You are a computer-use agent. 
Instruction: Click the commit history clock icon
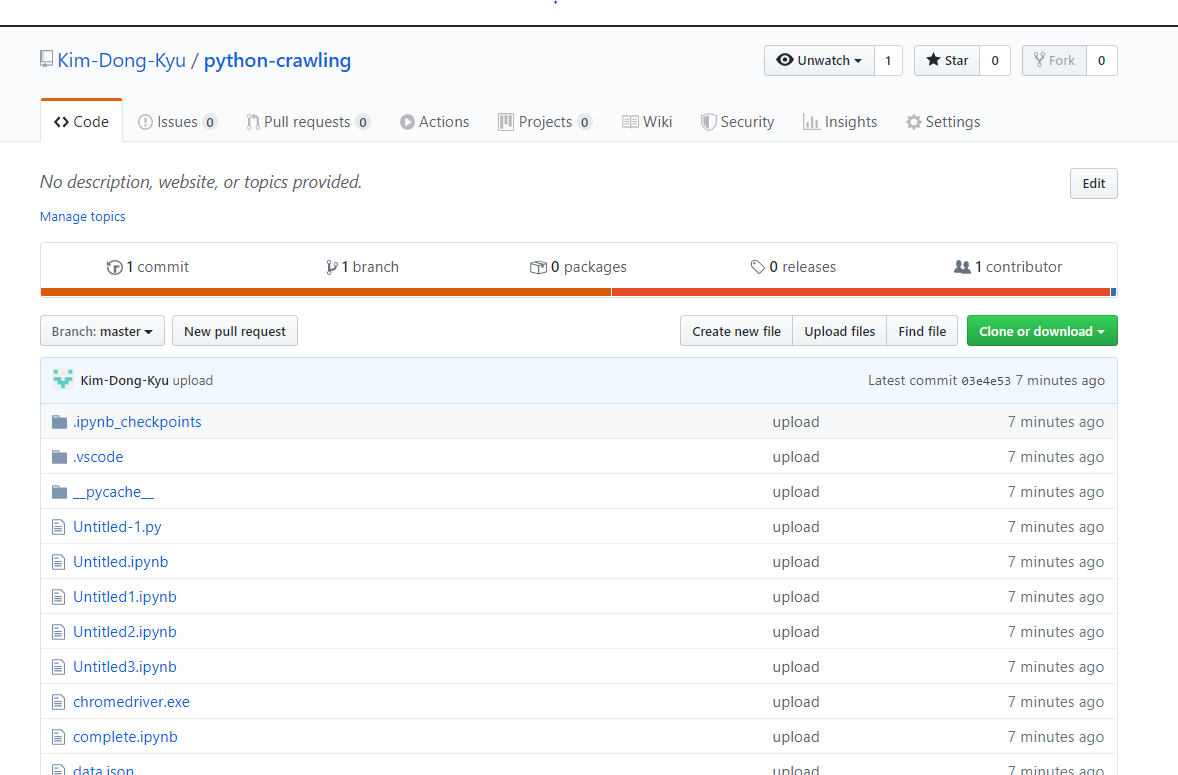pos(115,267)
